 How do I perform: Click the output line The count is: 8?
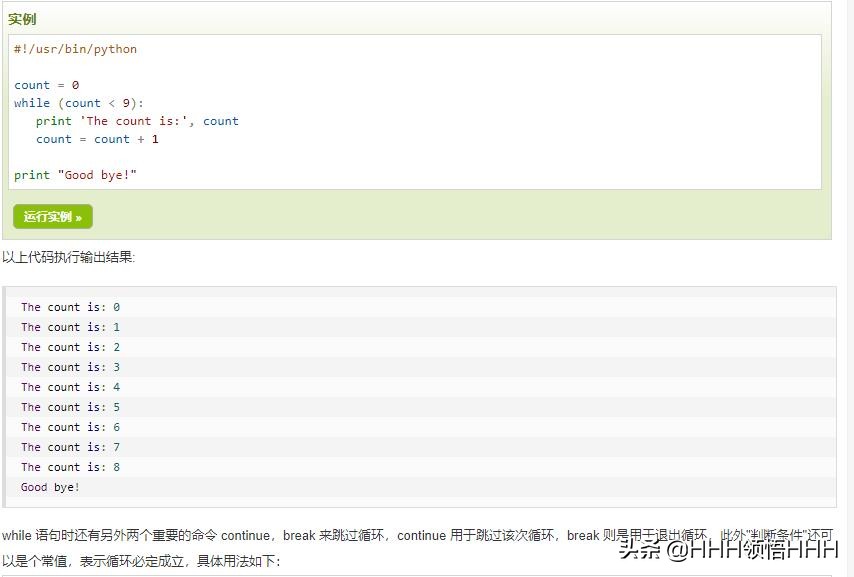(x=70, y=467)
